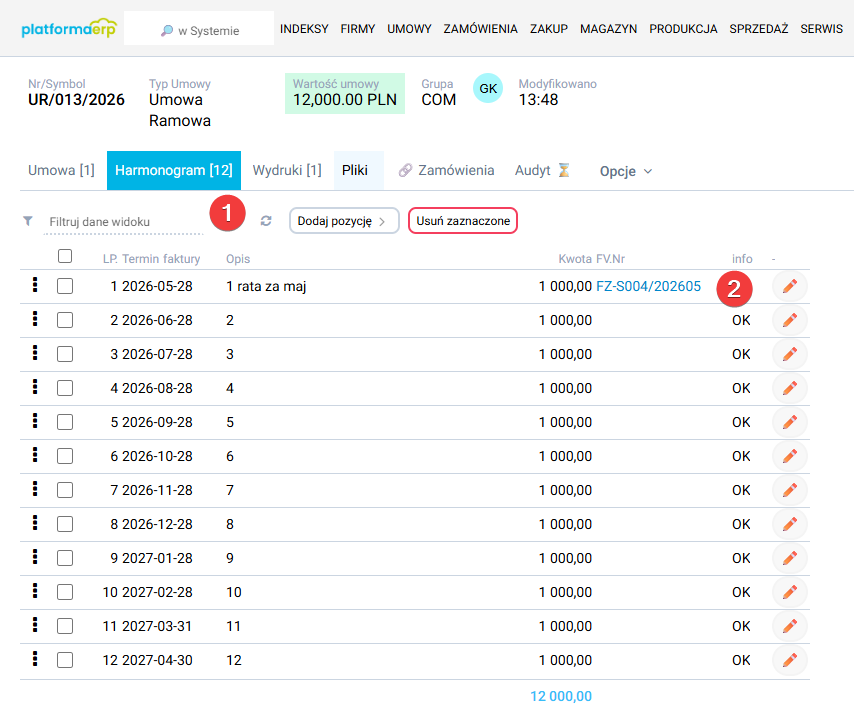Open the SERWIS menu

point(821,29)
